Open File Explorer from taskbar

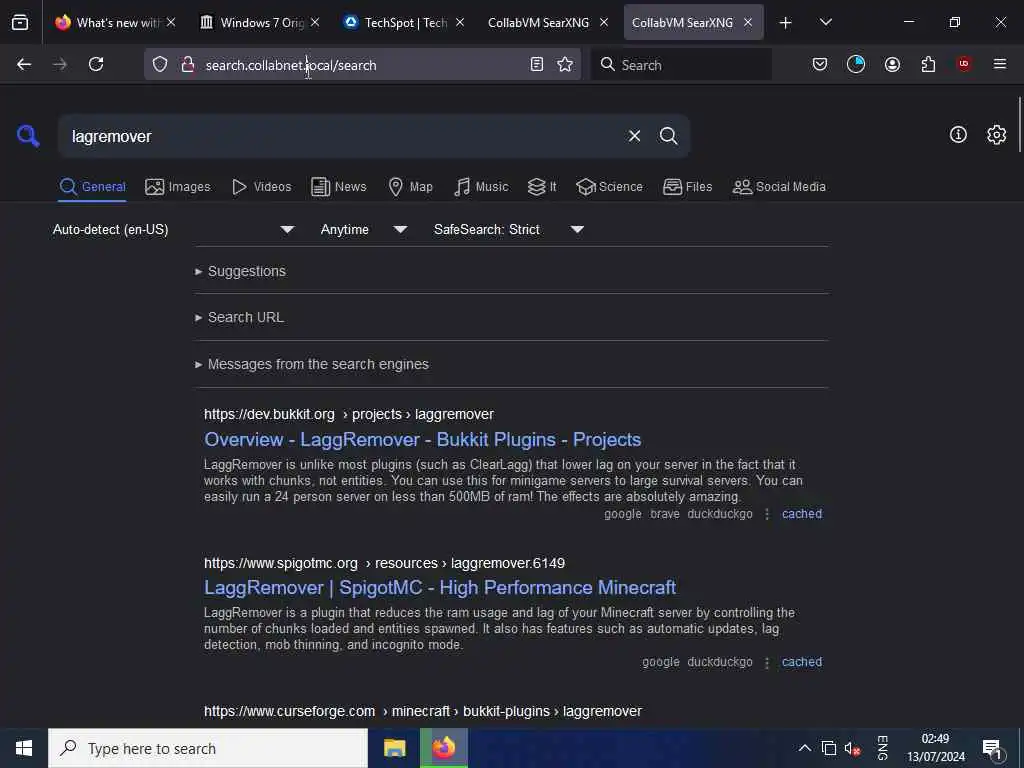pos(394,748)
